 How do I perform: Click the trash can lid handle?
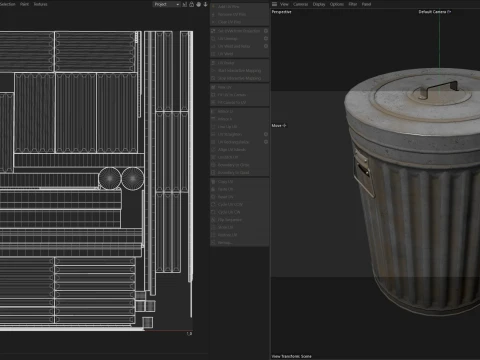(x=438, y=89)
